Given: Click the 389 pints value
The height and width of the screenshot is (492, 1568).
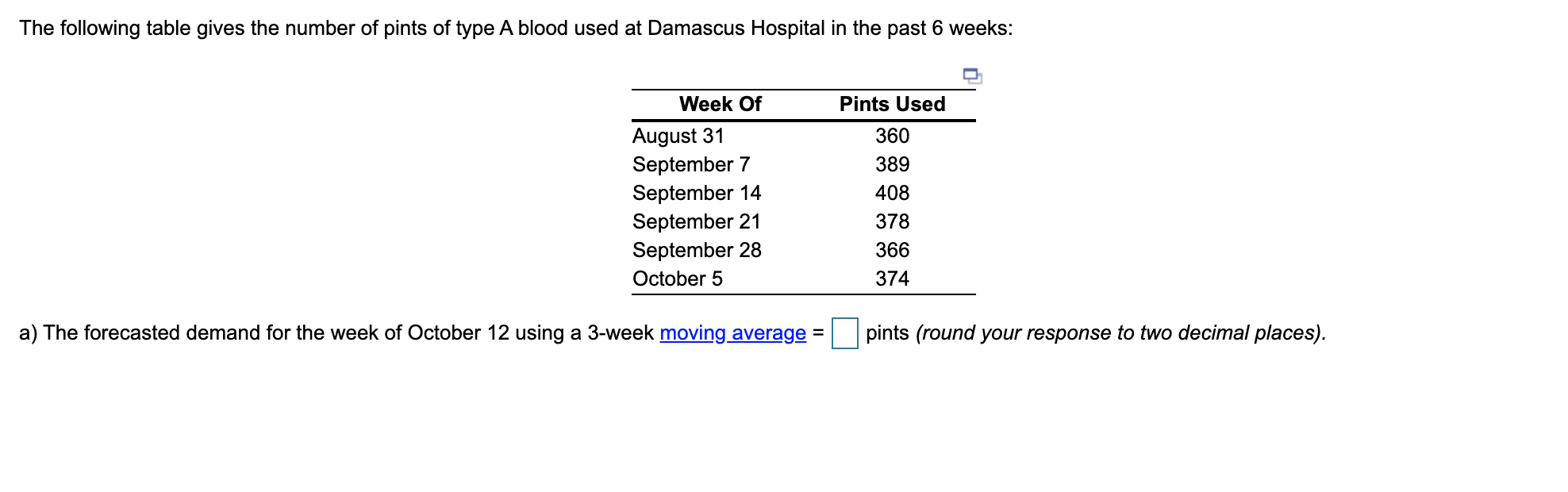Looking at the screenshot, I should pos(892,164).
